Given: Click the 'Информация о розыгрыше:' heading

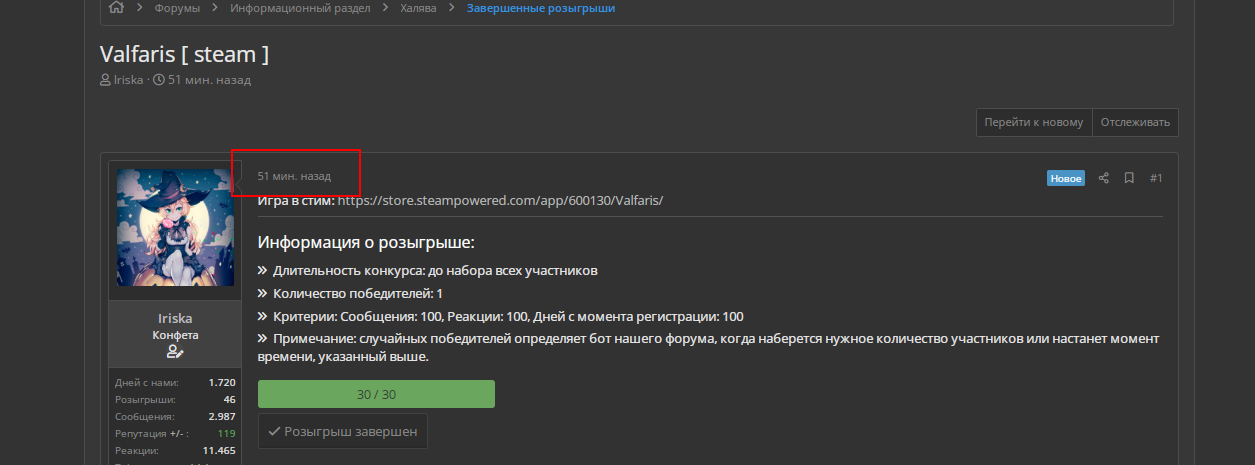Looking at the screenshot, I should pos(366,242).
